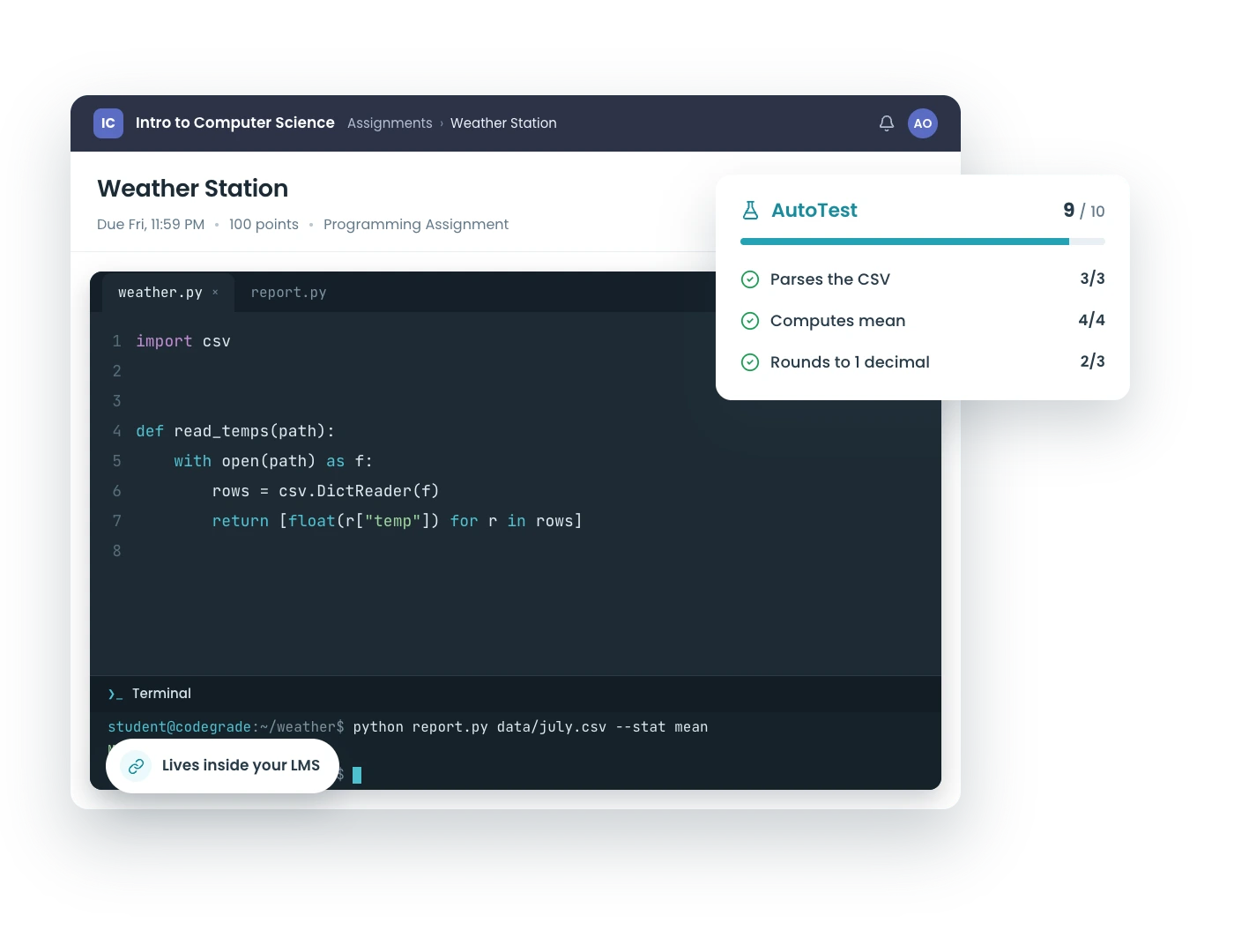This screenshot has height=952, width=1234.
Task: Click line rows = csv.DictReader(f)
Action: [x=325, y=491]
